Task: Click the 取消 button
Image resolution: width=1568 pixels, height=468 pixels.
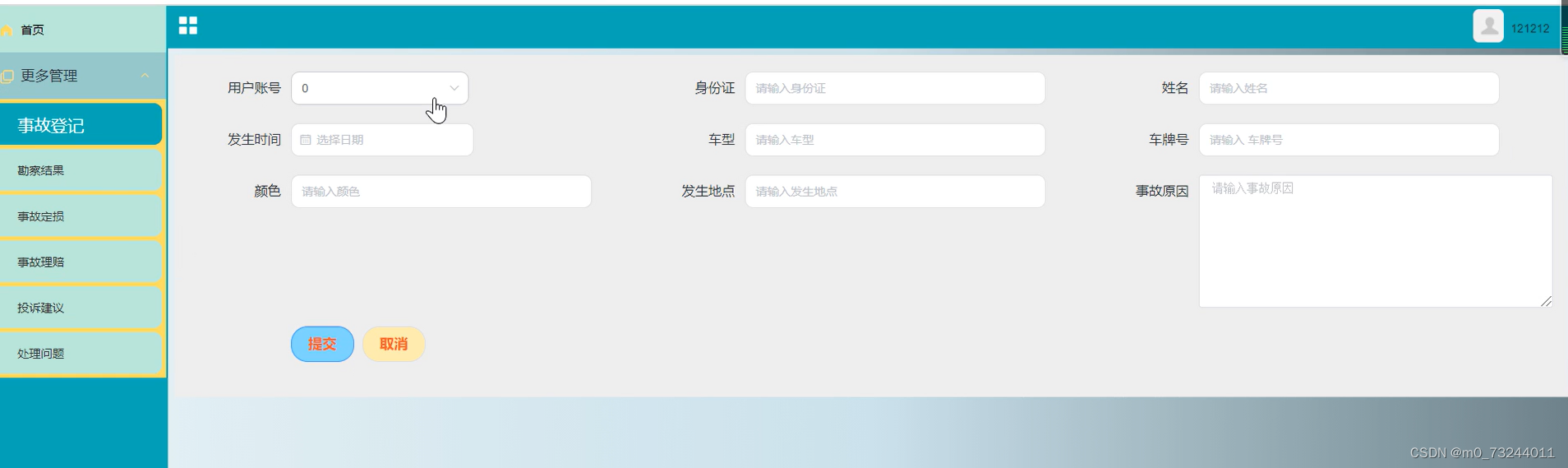Action: [394, 344]
